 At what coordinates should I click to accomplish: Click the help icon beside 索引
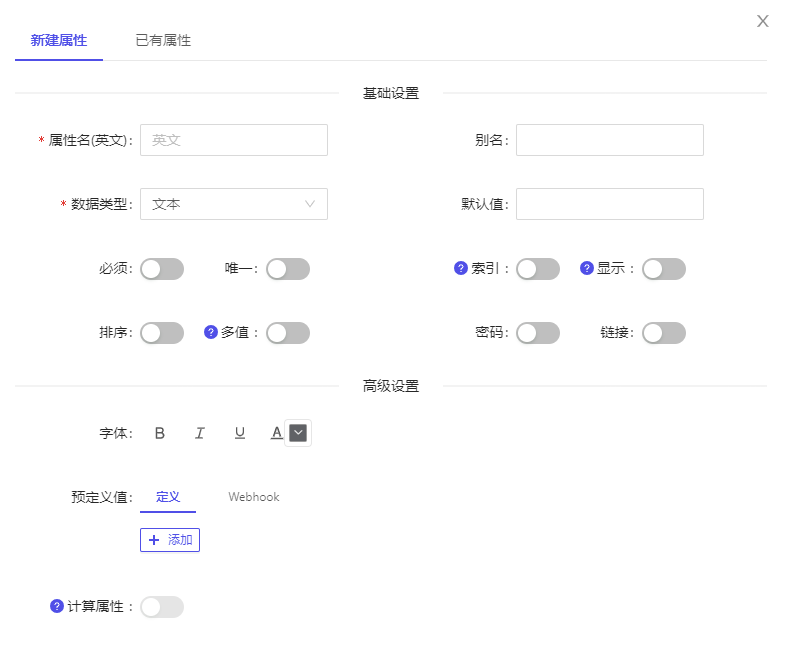[461, 268]
